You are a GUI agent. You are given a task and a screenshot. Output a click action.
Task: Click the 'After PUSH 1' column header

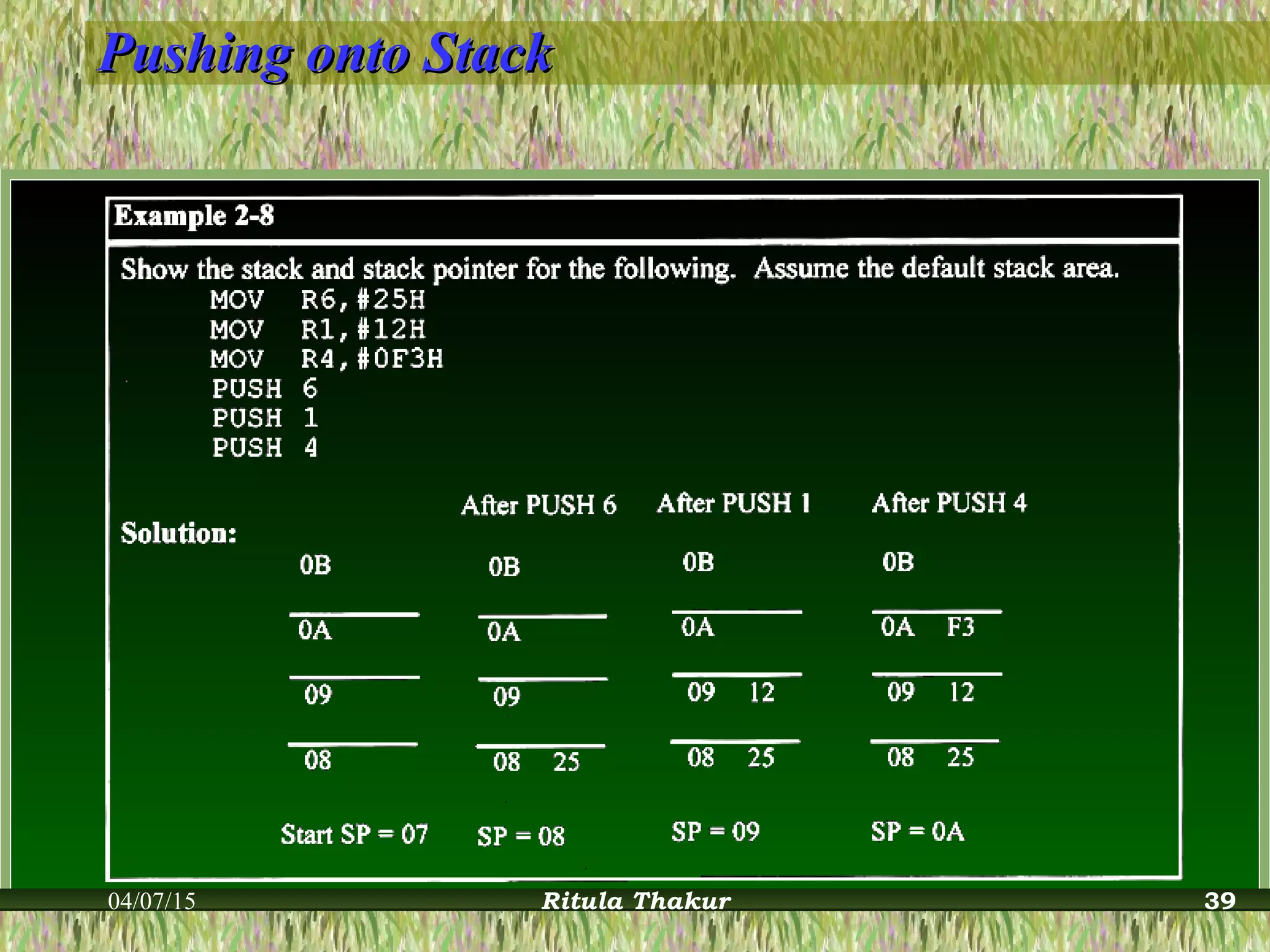pos(734,503)
